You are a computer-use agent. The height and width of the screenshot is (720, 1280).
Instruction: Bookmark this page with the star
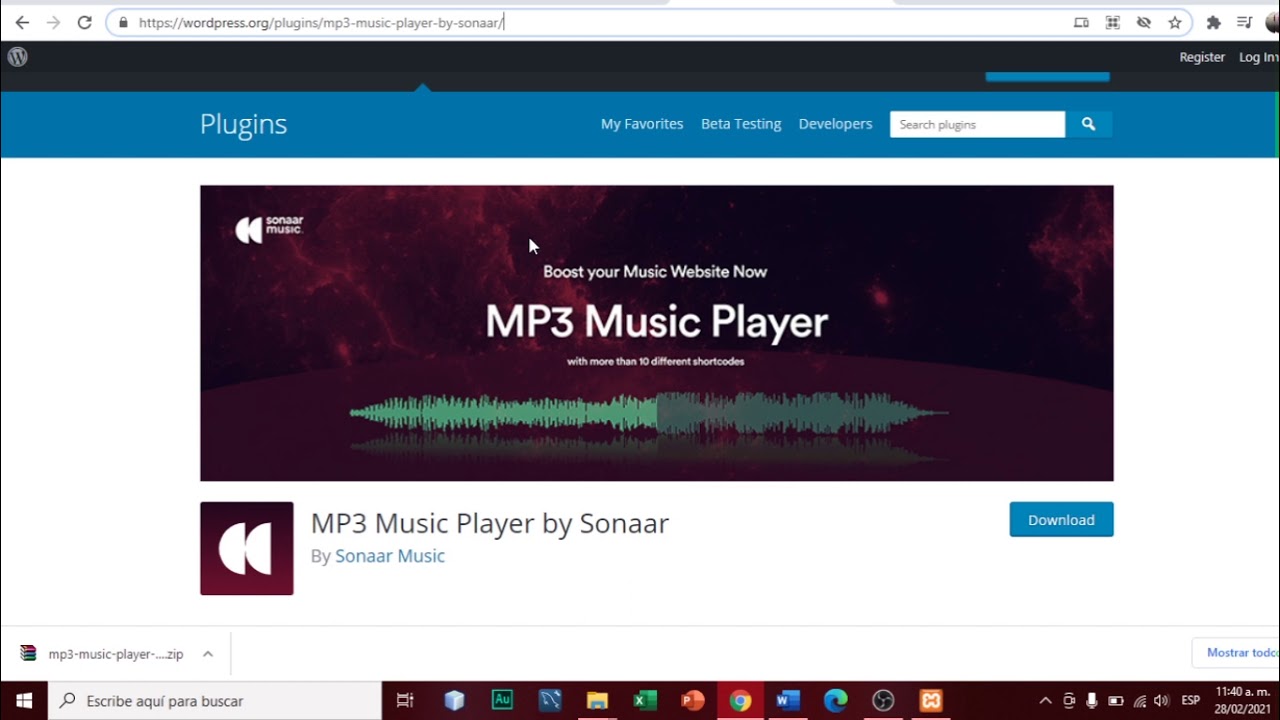1175,22
